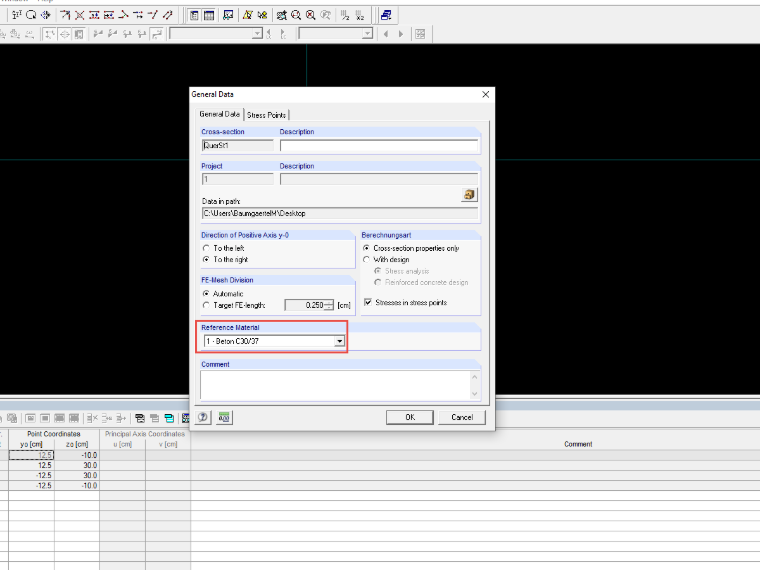Click the Comment box scroll down arrow
This screenshot has width=760, height=570.
475,394
